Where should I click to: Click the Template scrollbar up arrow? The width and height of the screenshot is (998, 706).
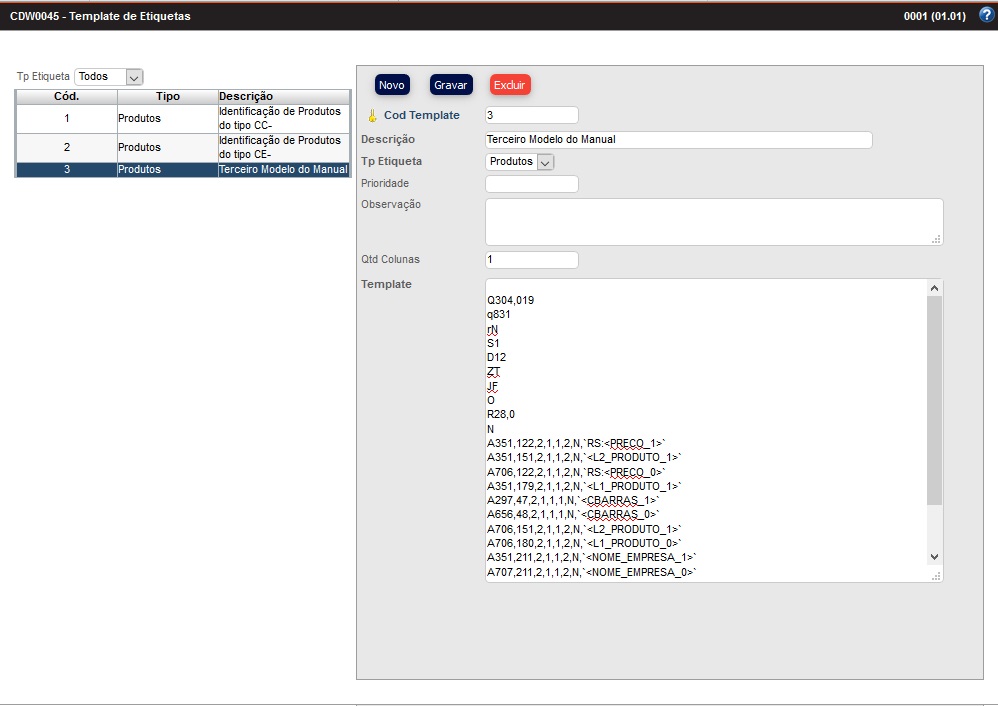(x=934, y=288)
